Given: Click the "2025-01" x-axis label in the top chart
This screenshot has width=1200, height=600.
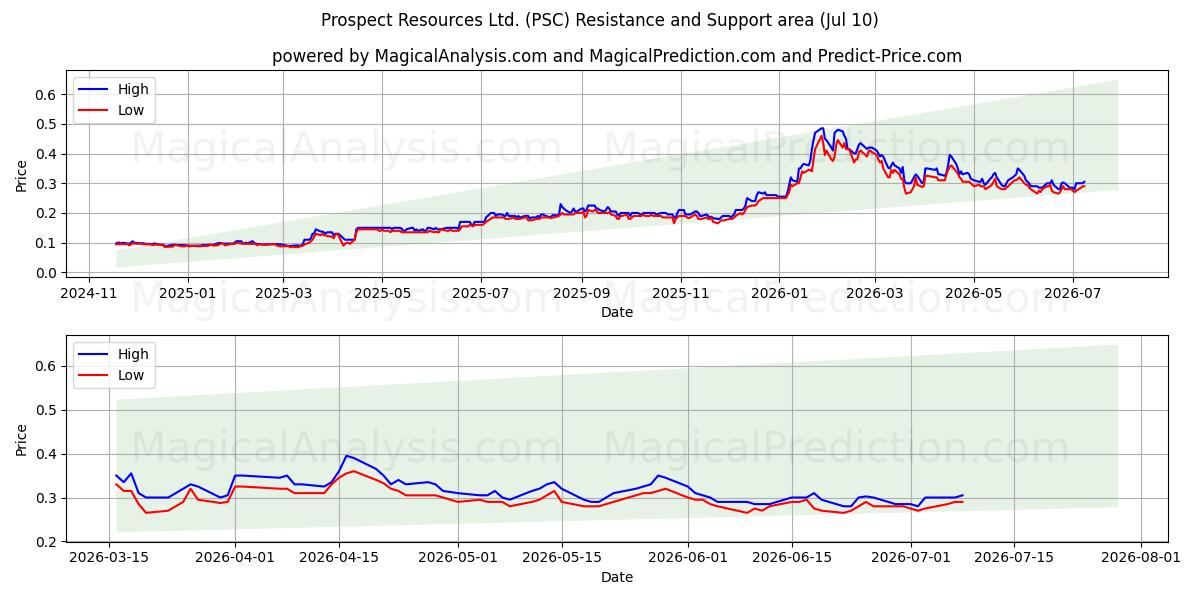Looking at the screenshot, I should point(188,293).
